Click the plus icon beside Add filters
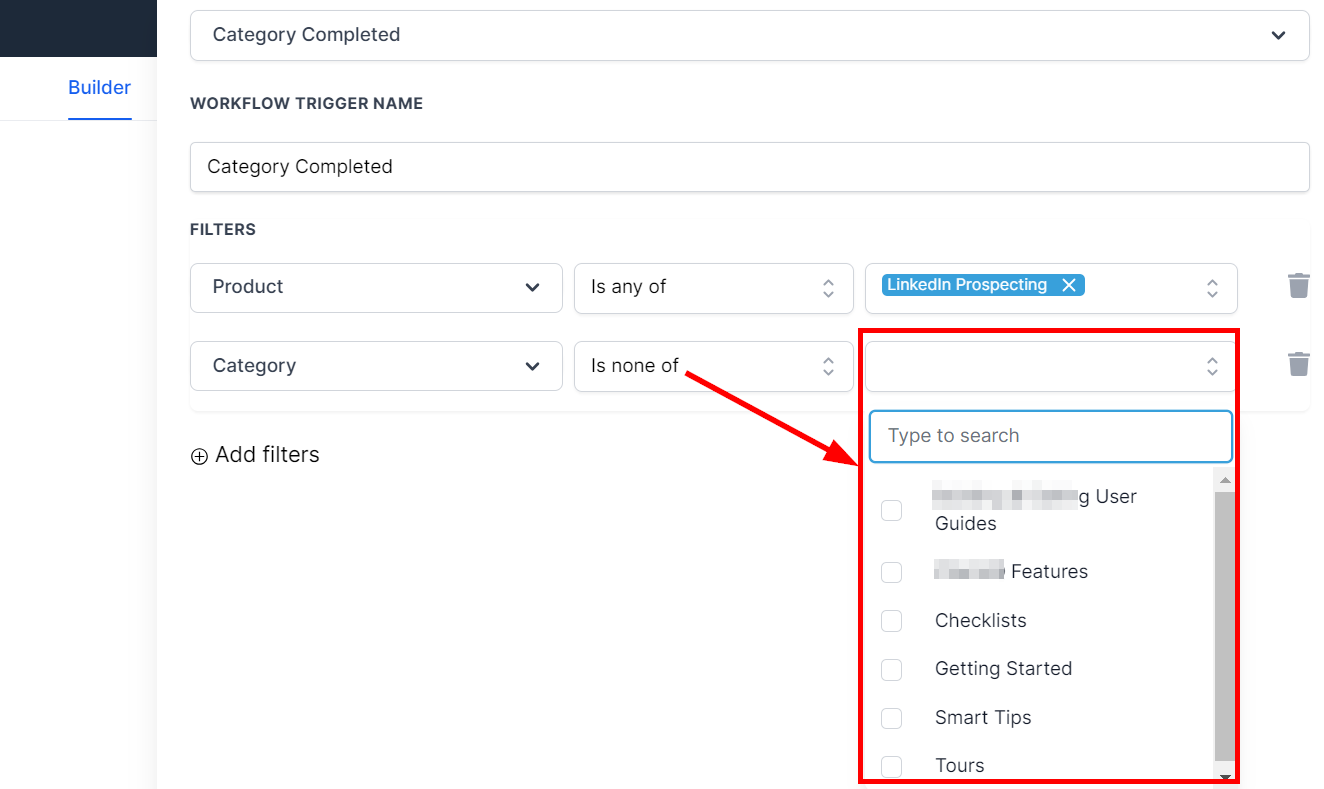 pyautogui.click(x=199, y=456)
